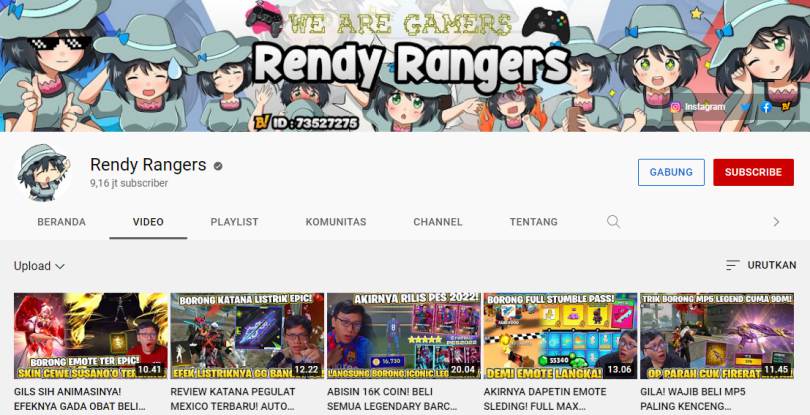Open the Trik Borong MP5 Legend thumbnail
The height and width of the screenshot is (415, 810).
tap(717, 336)
